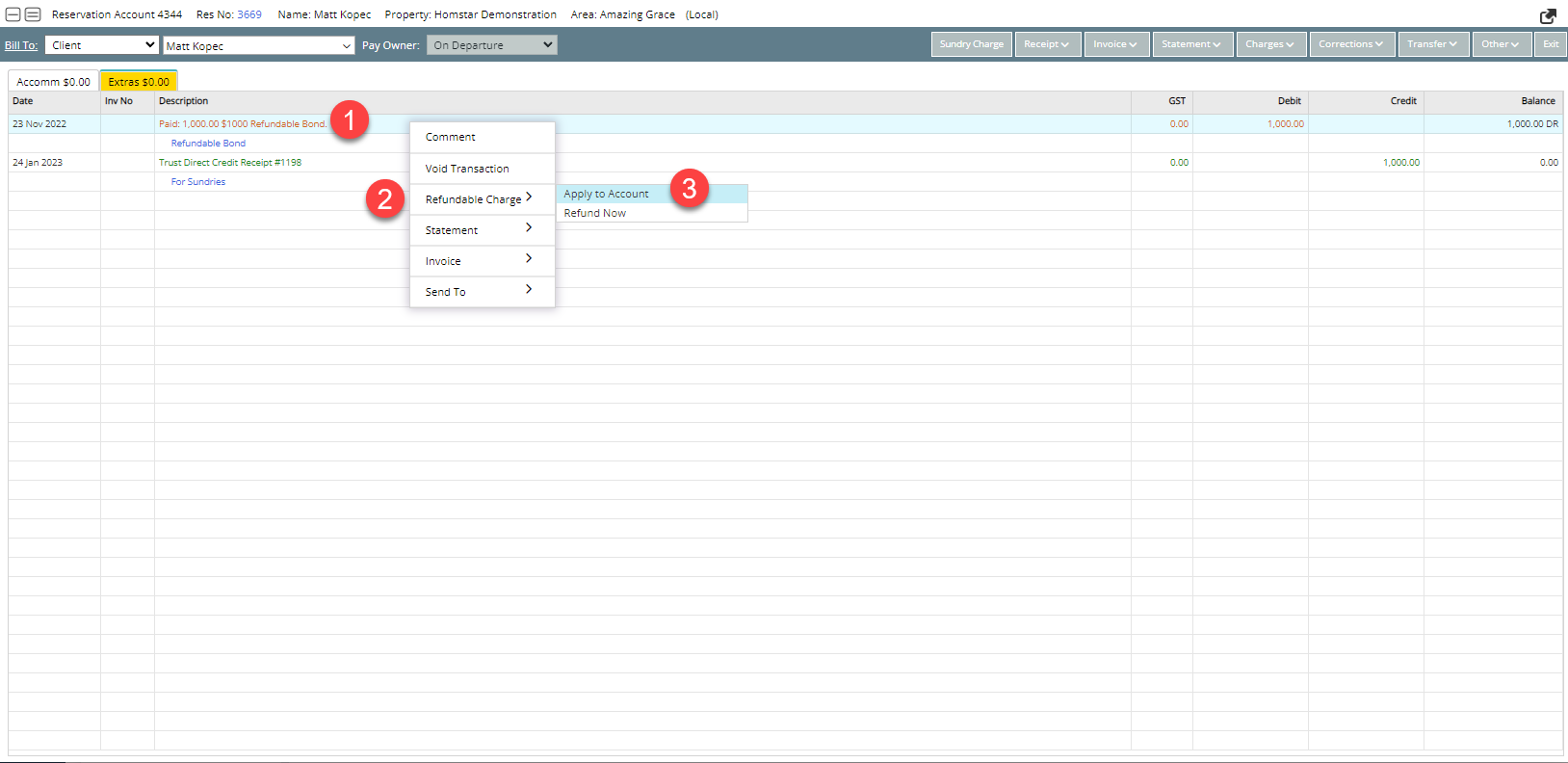This screenshot has height=763, width=1568.
Task: Select Void Transaction in context menu
Action: 467,169
